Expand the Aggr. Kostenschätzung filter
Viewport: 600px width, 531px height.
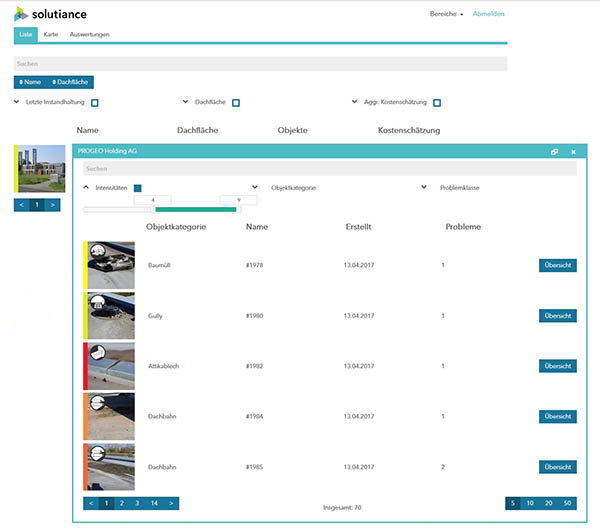pos(354,102)
